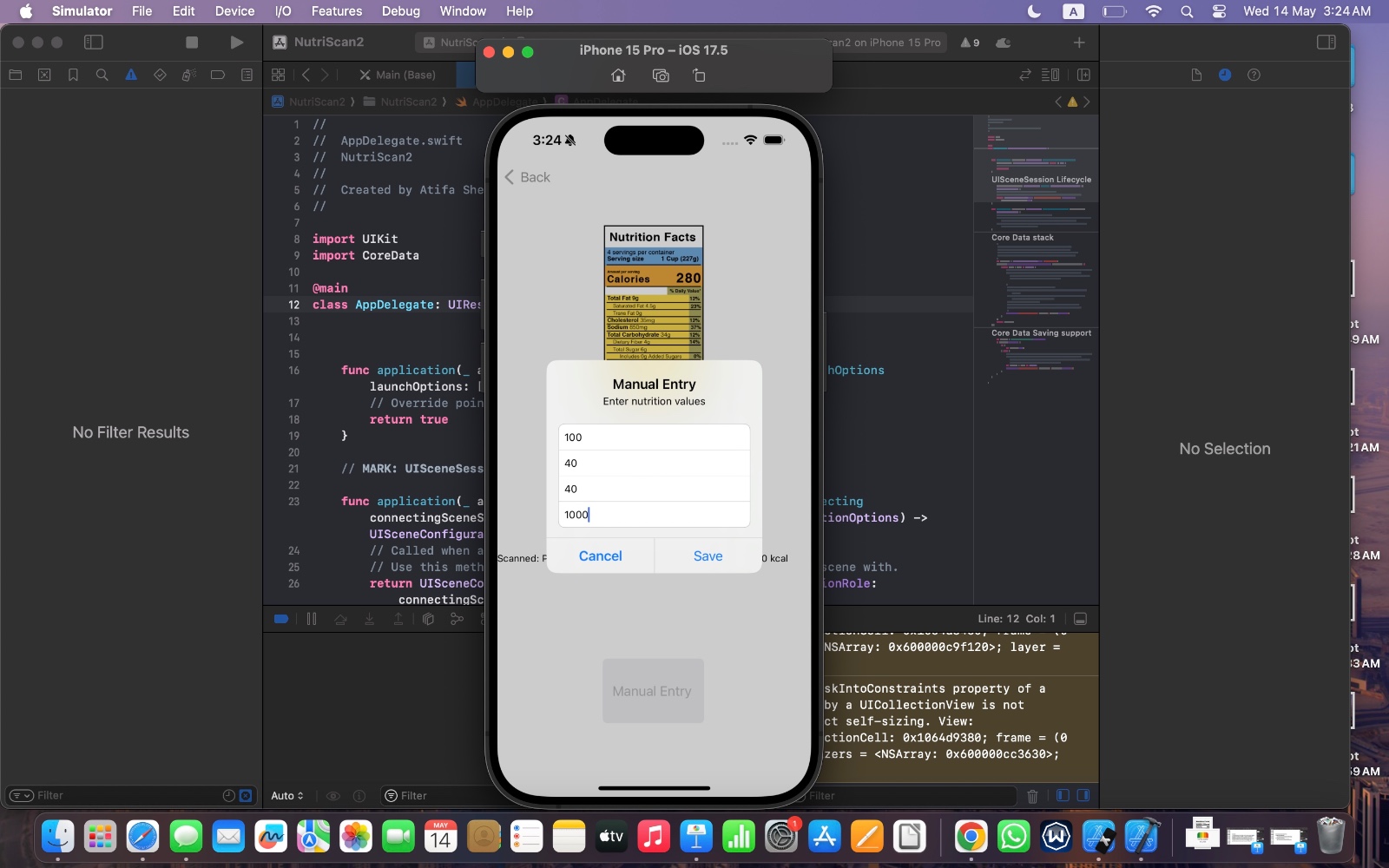1389x868 pixels.
Task: Click the first nutrition field containing 100
Action: point(654,437)
